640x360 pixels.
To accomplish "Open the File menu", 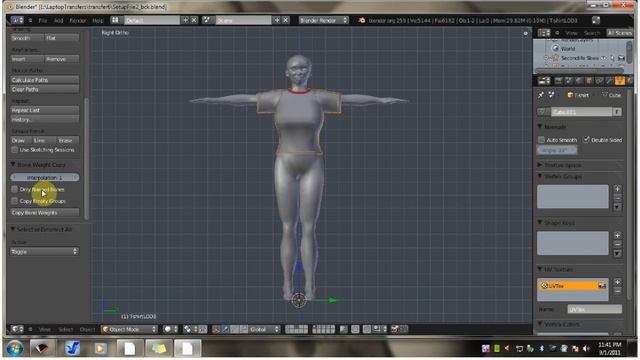I will point(43,20).
